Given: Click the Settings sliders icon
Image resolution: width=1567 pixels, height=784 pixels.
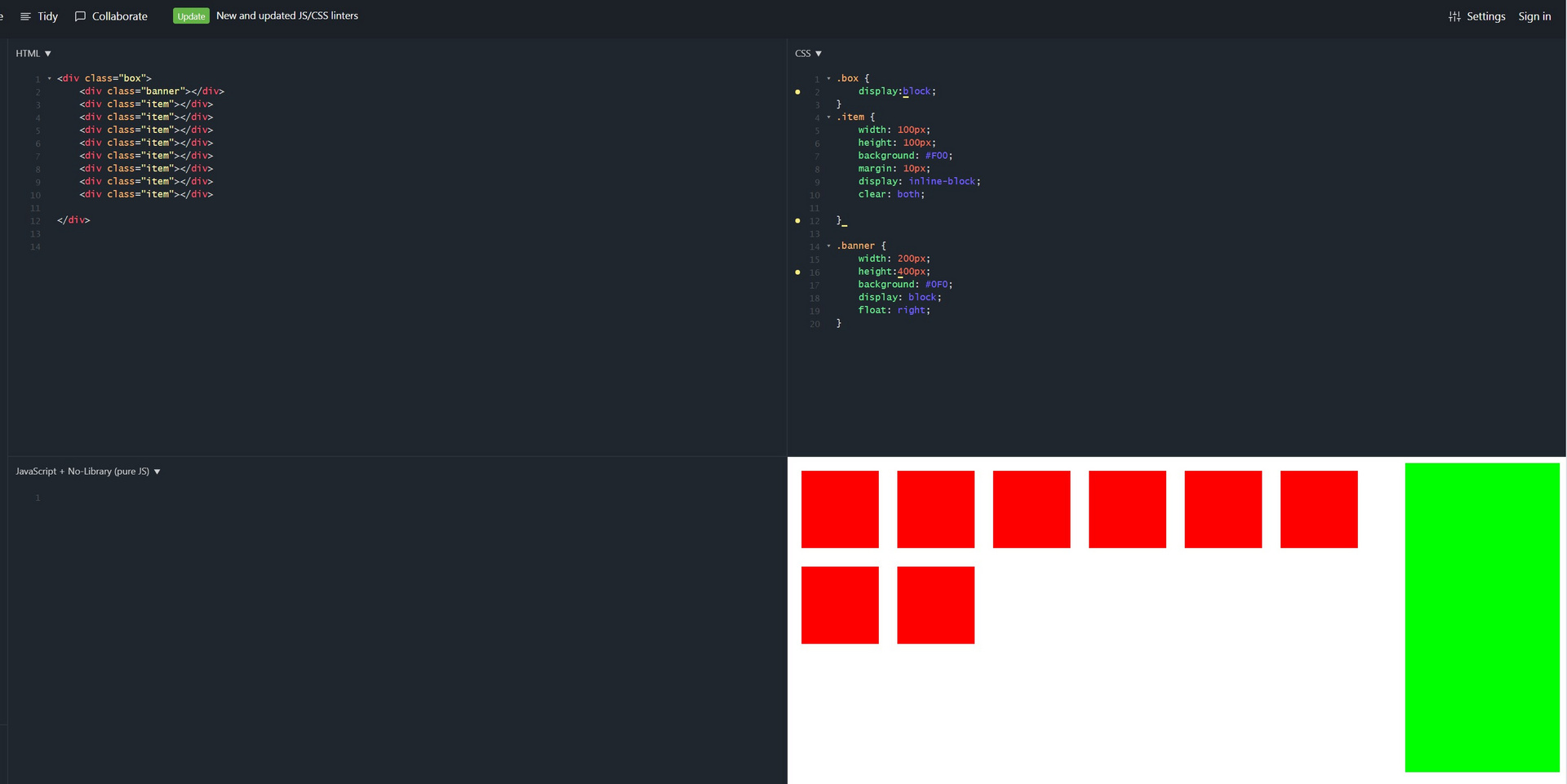Looking at the screenshot, I should click(1454, 16).
